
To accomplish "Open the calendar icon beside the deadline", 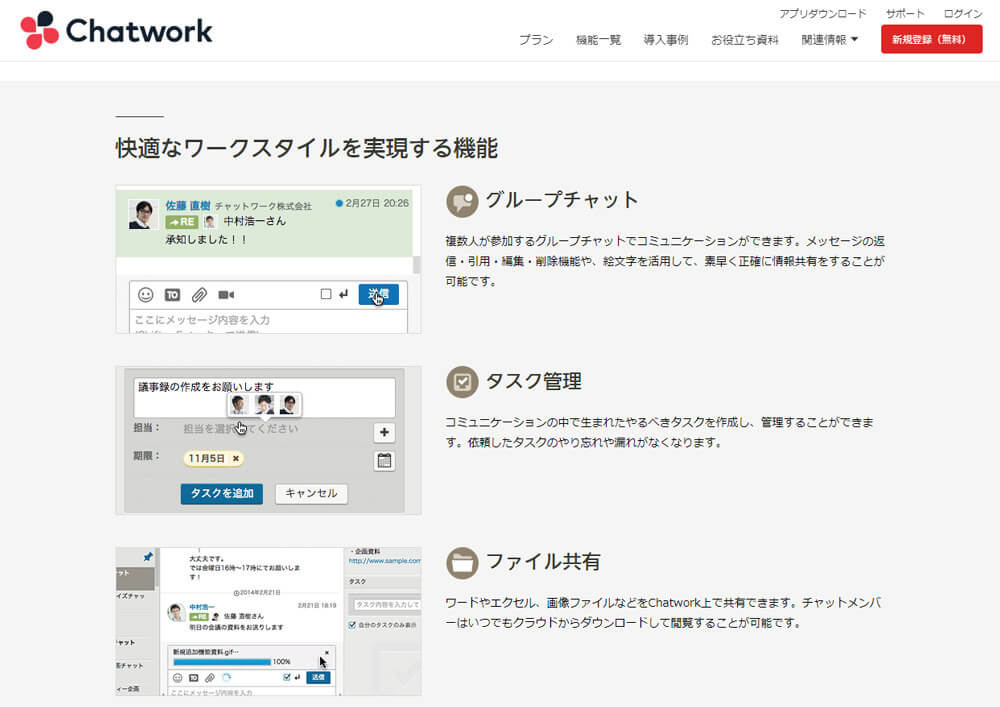I will (384, 461).
